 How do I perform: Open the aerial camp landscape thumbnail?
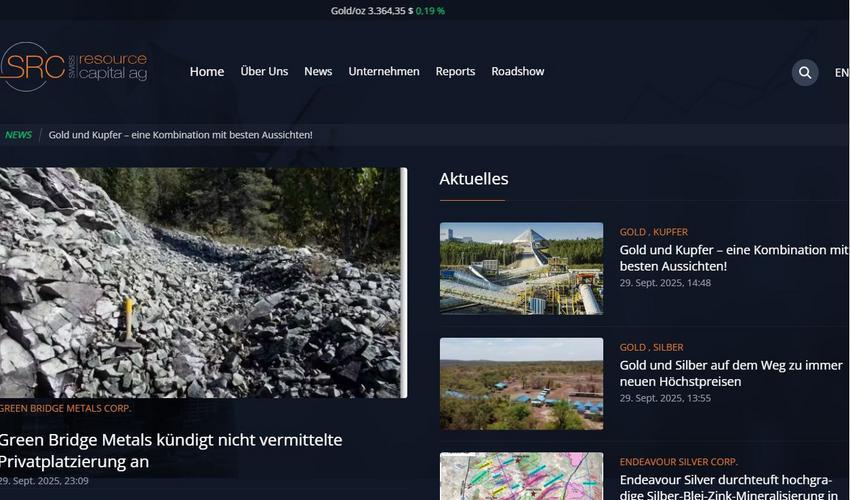tap(521, 384)
